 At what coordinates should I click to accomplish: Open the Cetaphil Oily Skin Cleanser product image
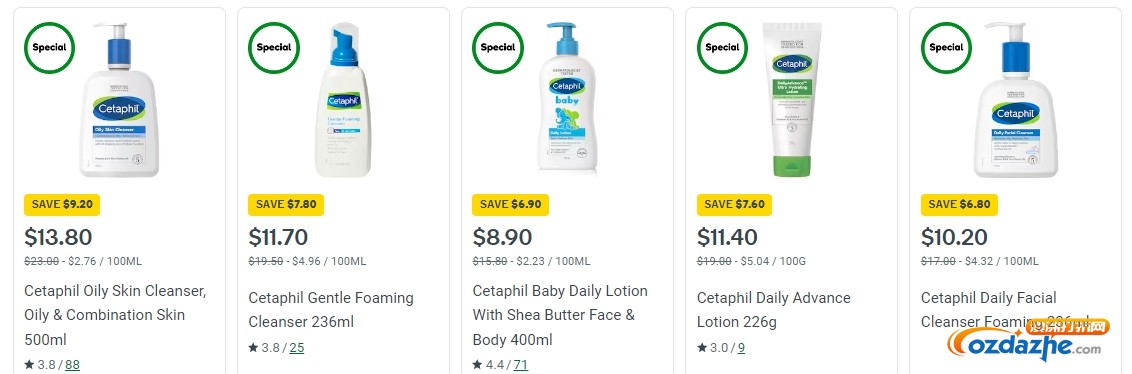(x=119, y=100)
